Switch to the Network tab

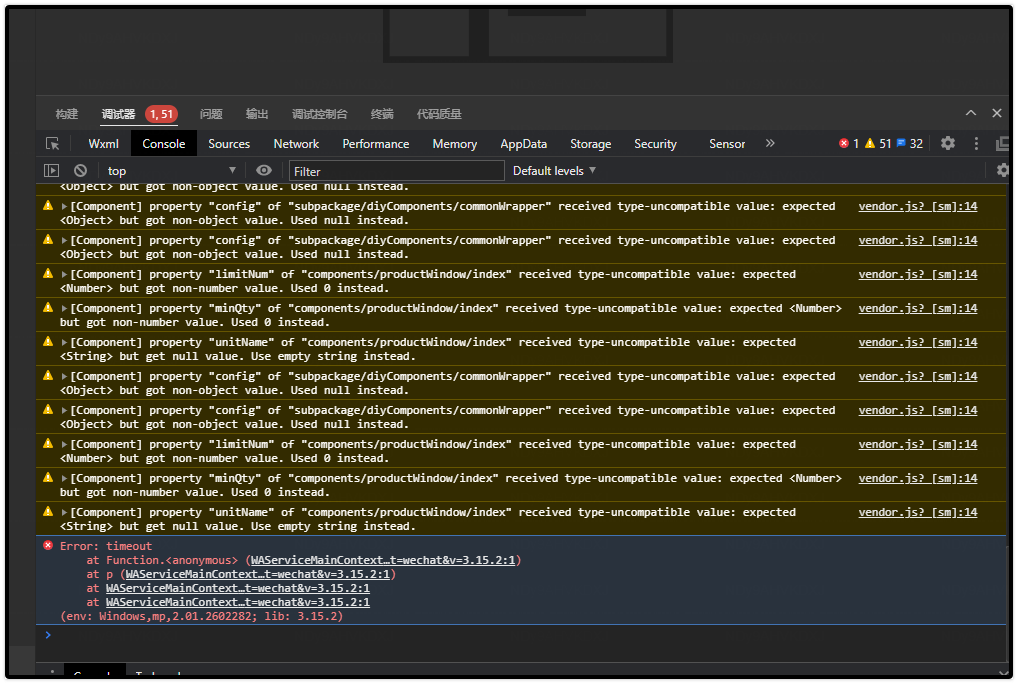296,144
